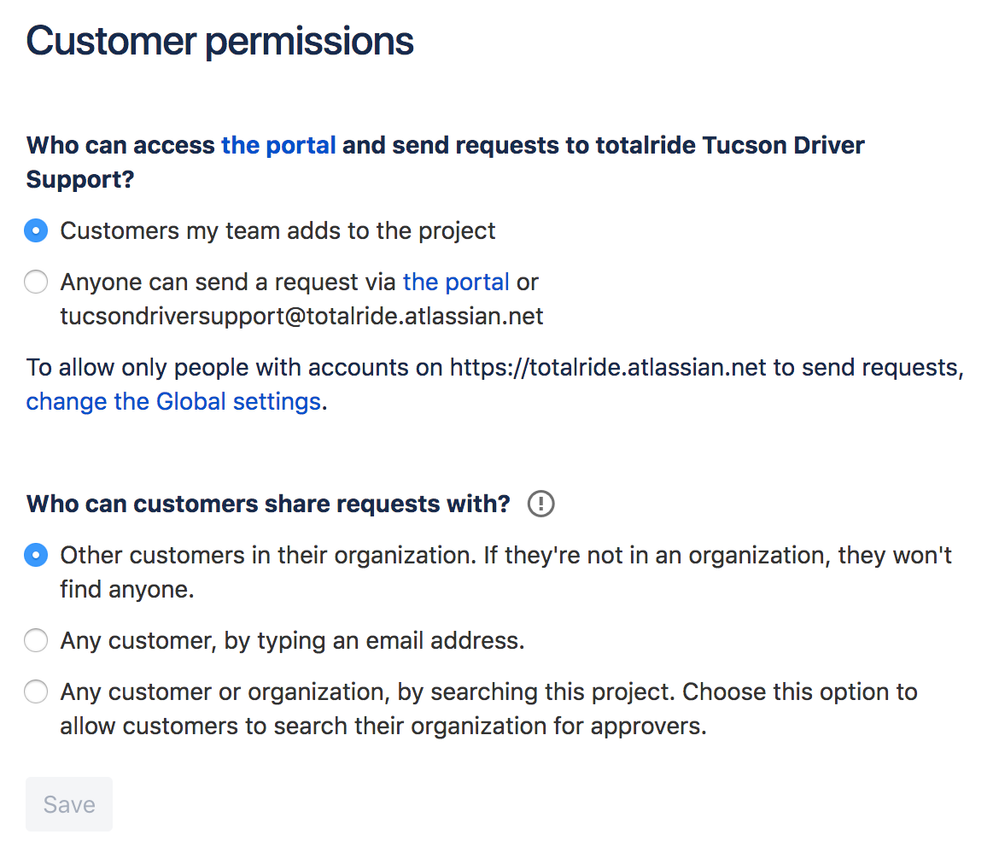Screen dimensions: 999x857
Task: Click the info icon beside share requests heading
Action: [541, 504]
